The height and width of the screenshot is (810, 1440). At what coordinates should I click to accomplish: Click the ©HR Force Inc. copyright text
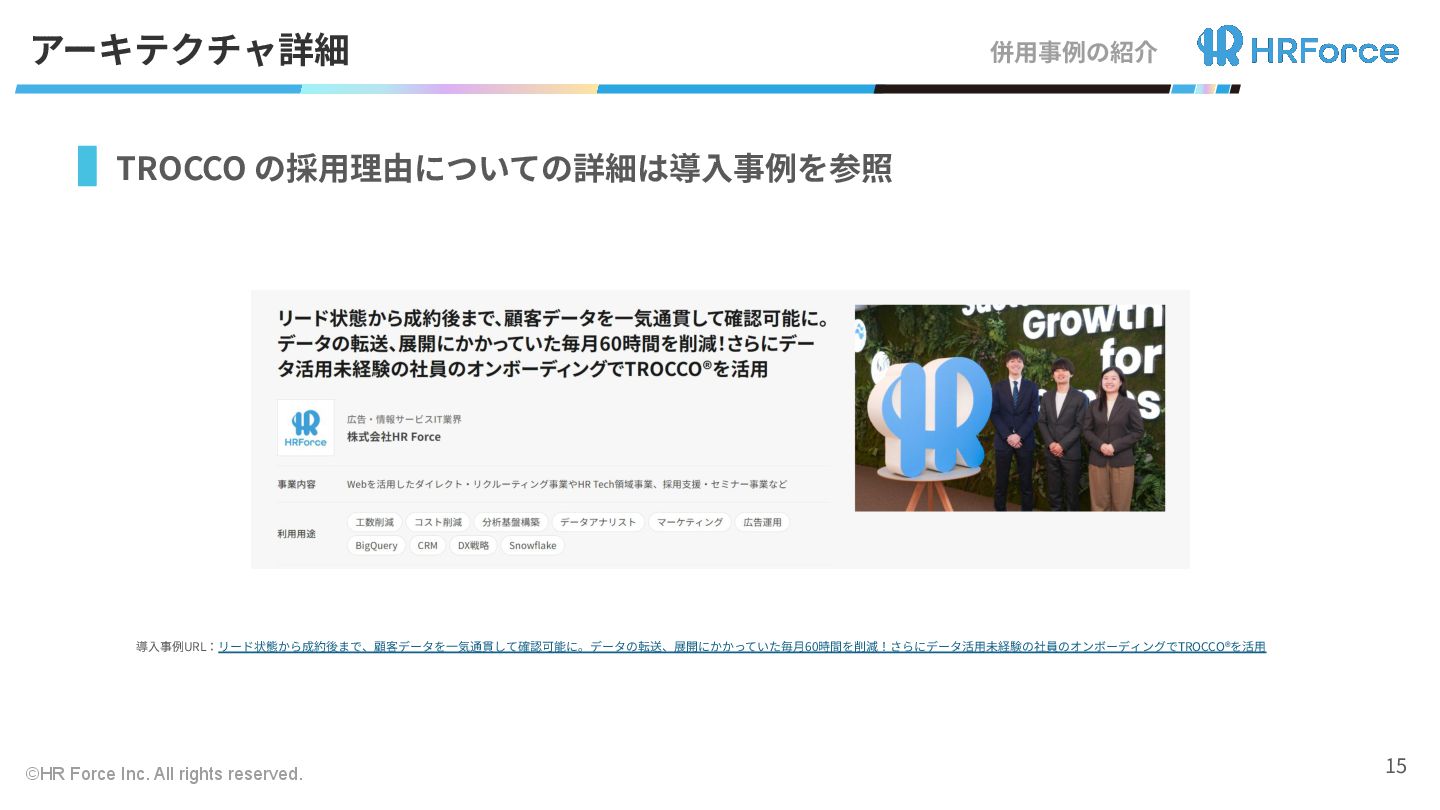point(164,774)
